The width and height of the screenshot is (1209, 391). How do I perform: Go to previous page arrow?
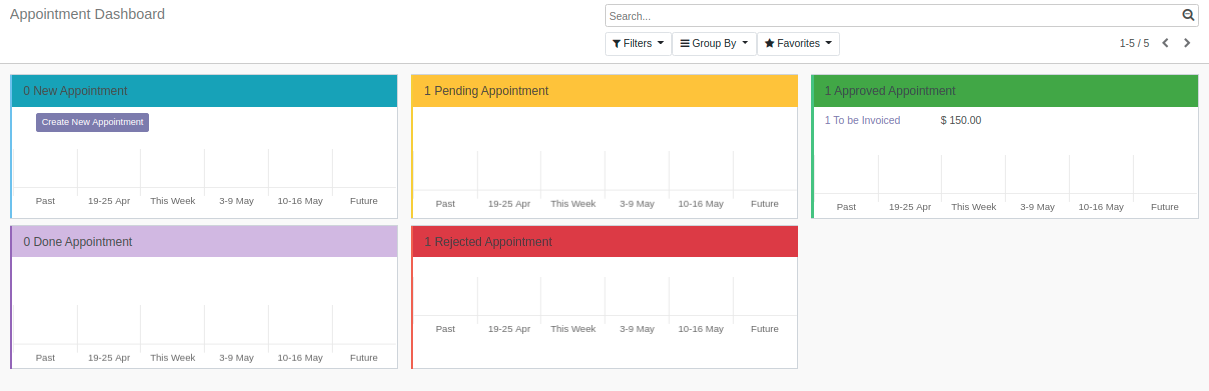pos(1165,43)
